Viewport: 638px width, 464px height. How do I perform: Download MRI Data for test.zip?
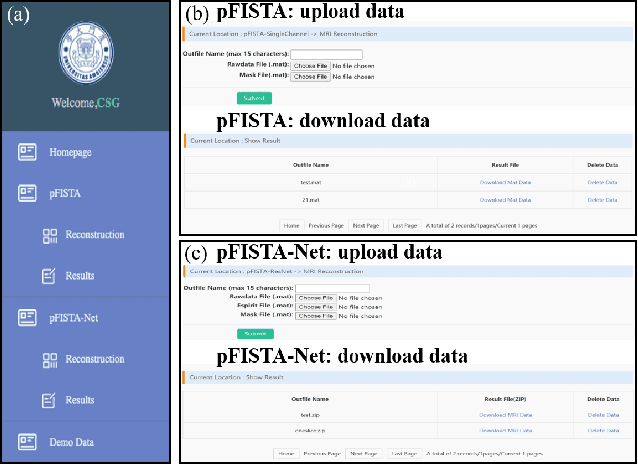click(x=505, y=415)
